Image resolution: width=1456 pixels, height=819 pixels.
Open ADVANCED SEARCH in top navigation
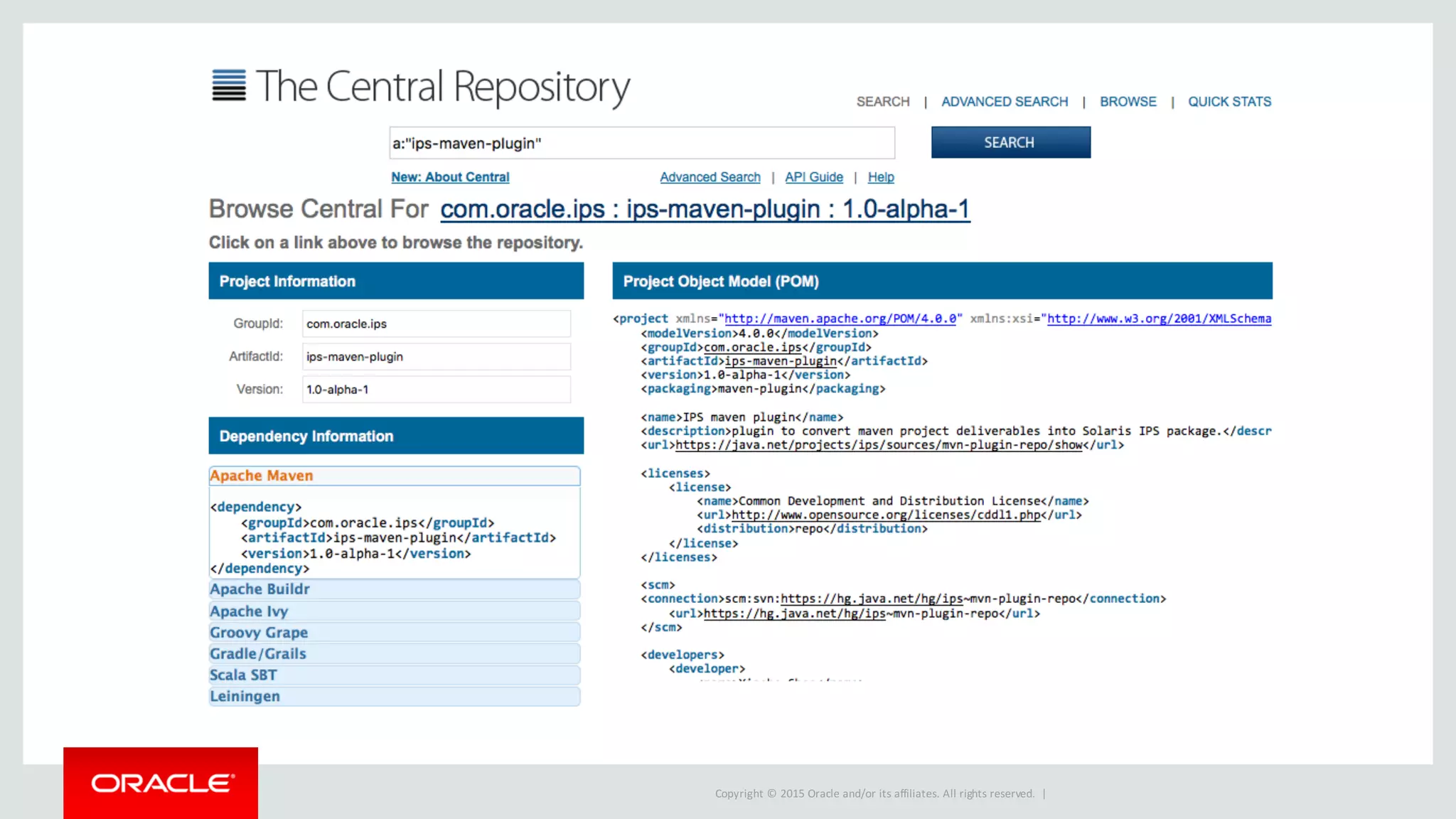1005,102
